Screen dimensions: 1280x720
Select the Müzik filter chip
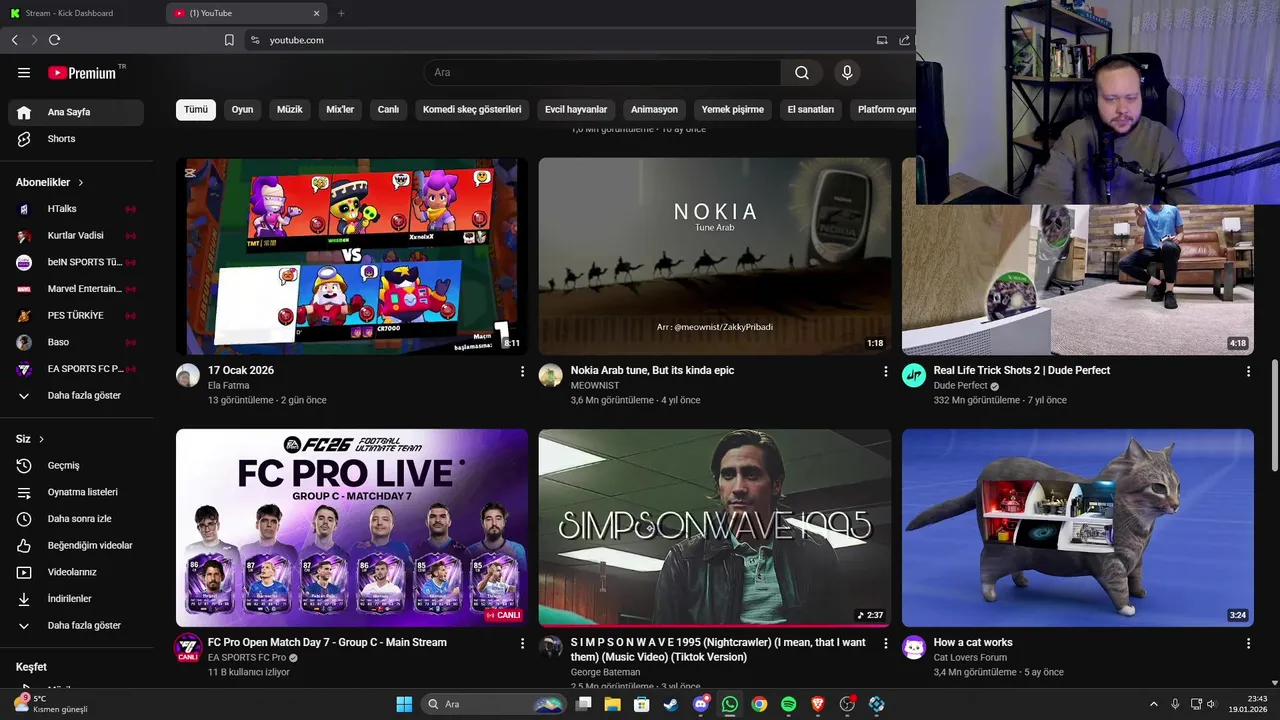[290, 110]
